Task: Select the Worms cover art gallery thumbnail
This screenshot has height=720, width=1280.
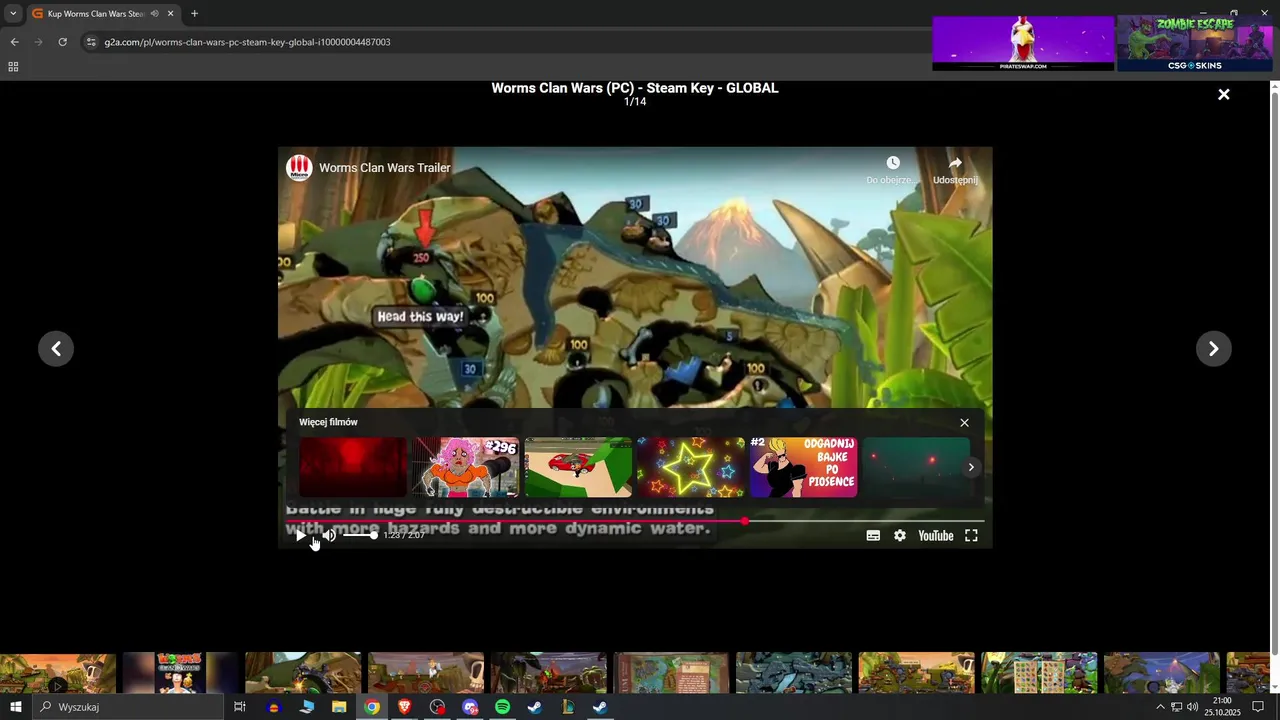Action: [181, 673]
